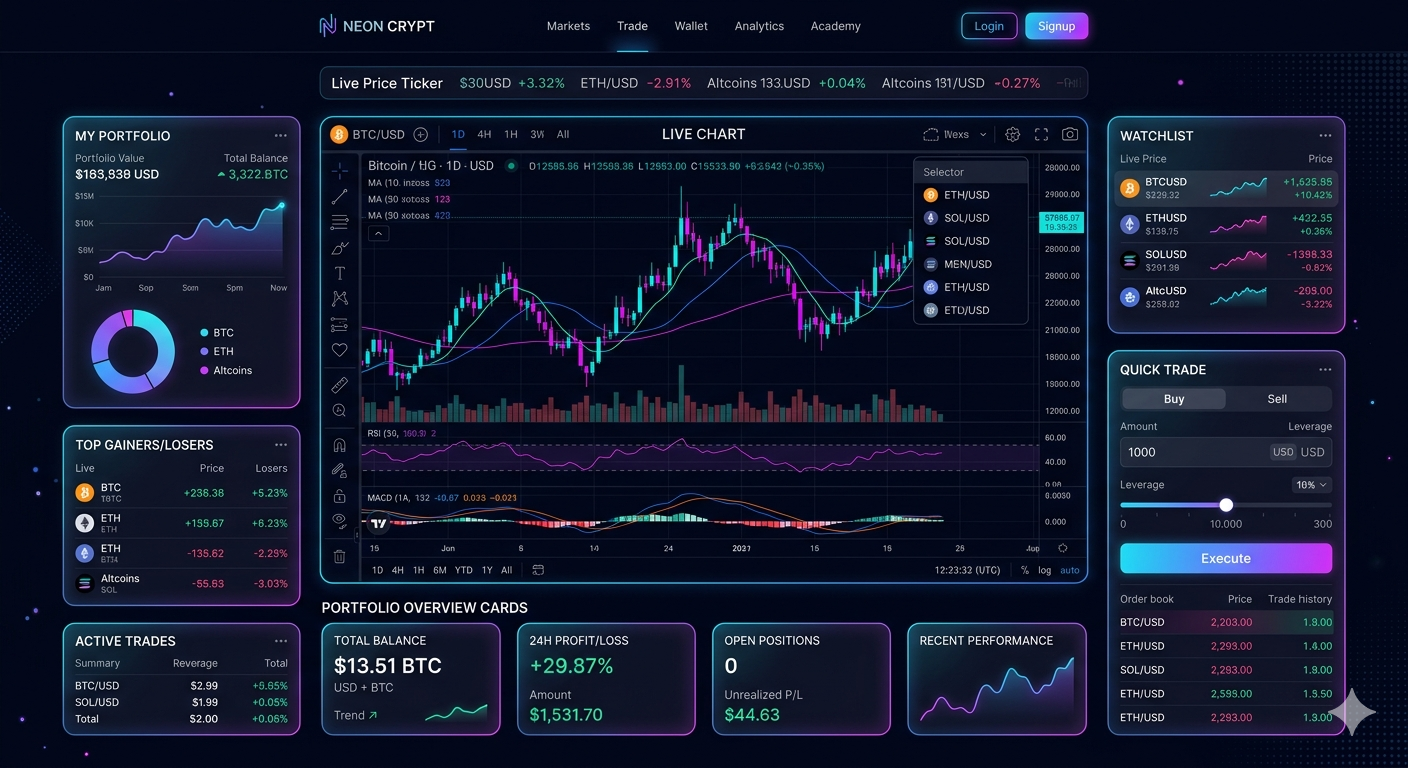Enable the magnet snap tool

340,446
